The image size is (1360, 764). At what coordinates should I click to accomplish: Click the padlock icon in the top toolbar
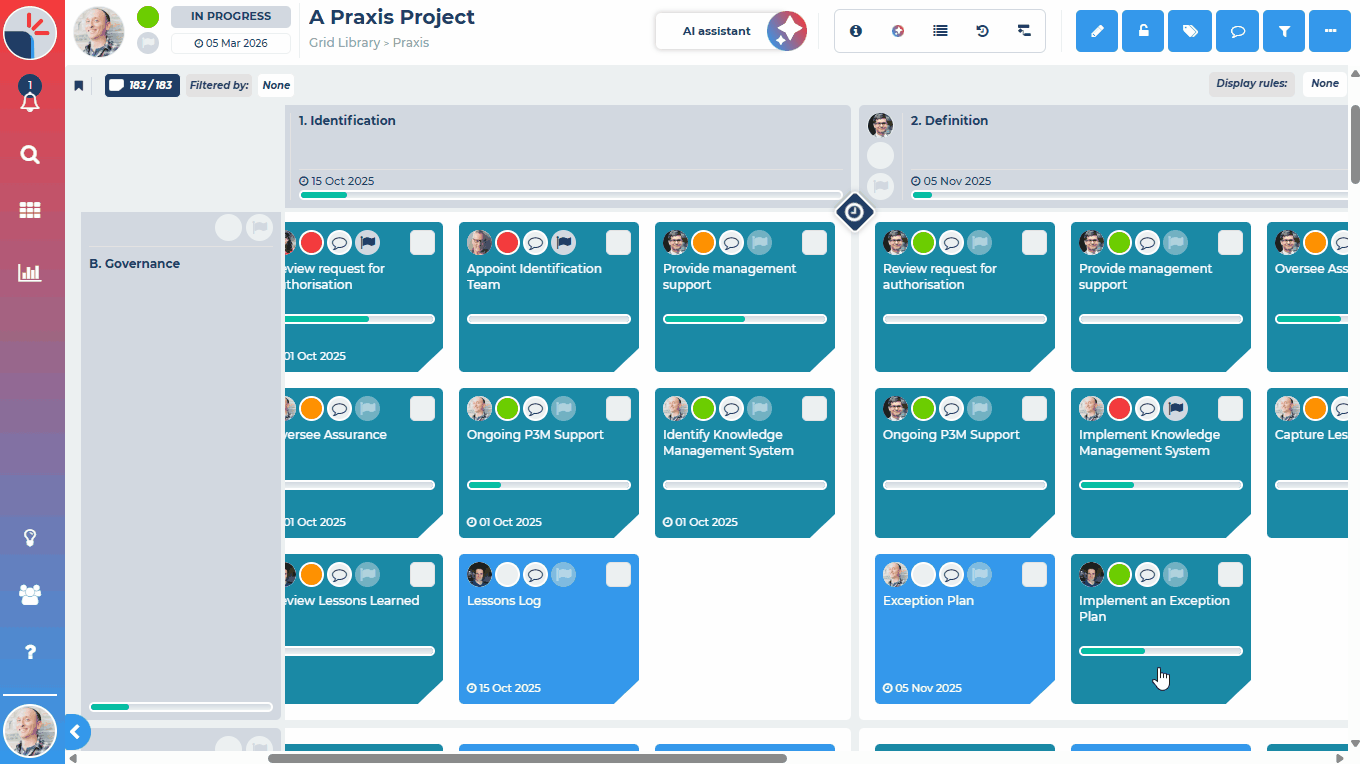[1142, 31]
